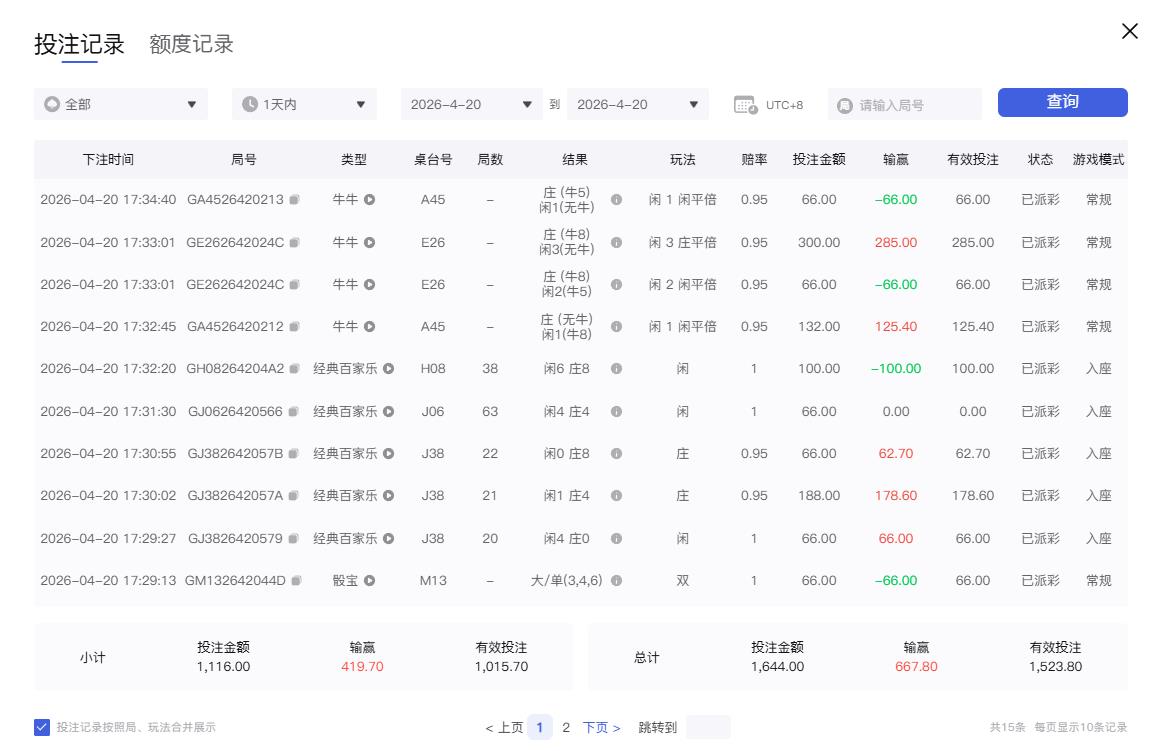
Task: Open the start date 2026-4-20 dropdown
Action: click(471, 105)
